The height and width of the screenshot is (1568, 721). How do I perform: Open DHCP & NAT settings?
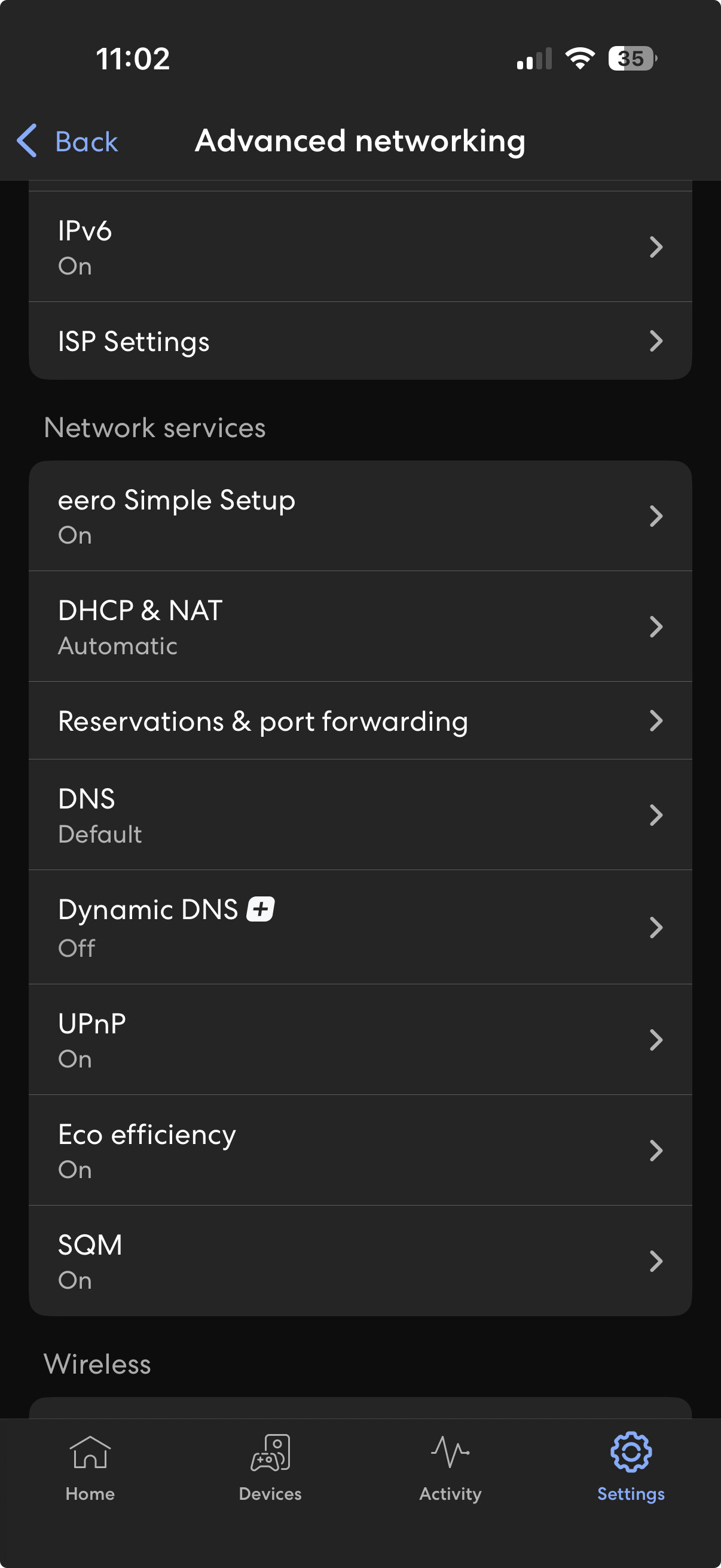pyautogui.click(x=360, y=626)
